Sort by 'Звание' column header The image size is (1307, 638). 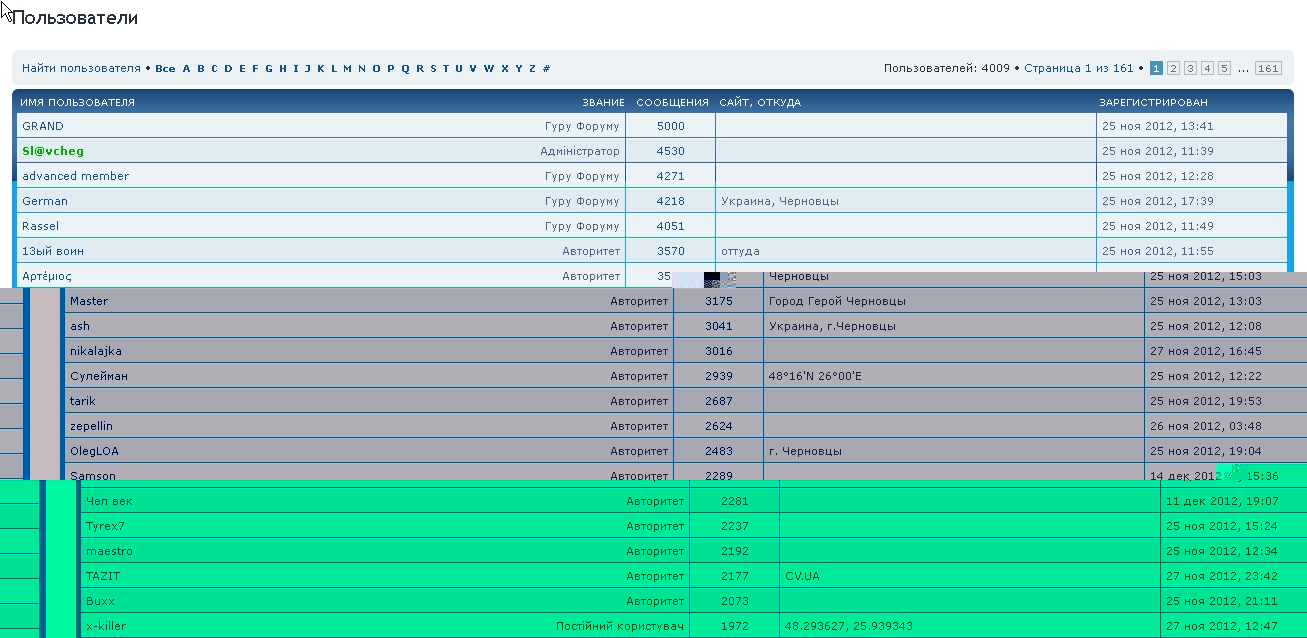[x=603, y=103]
